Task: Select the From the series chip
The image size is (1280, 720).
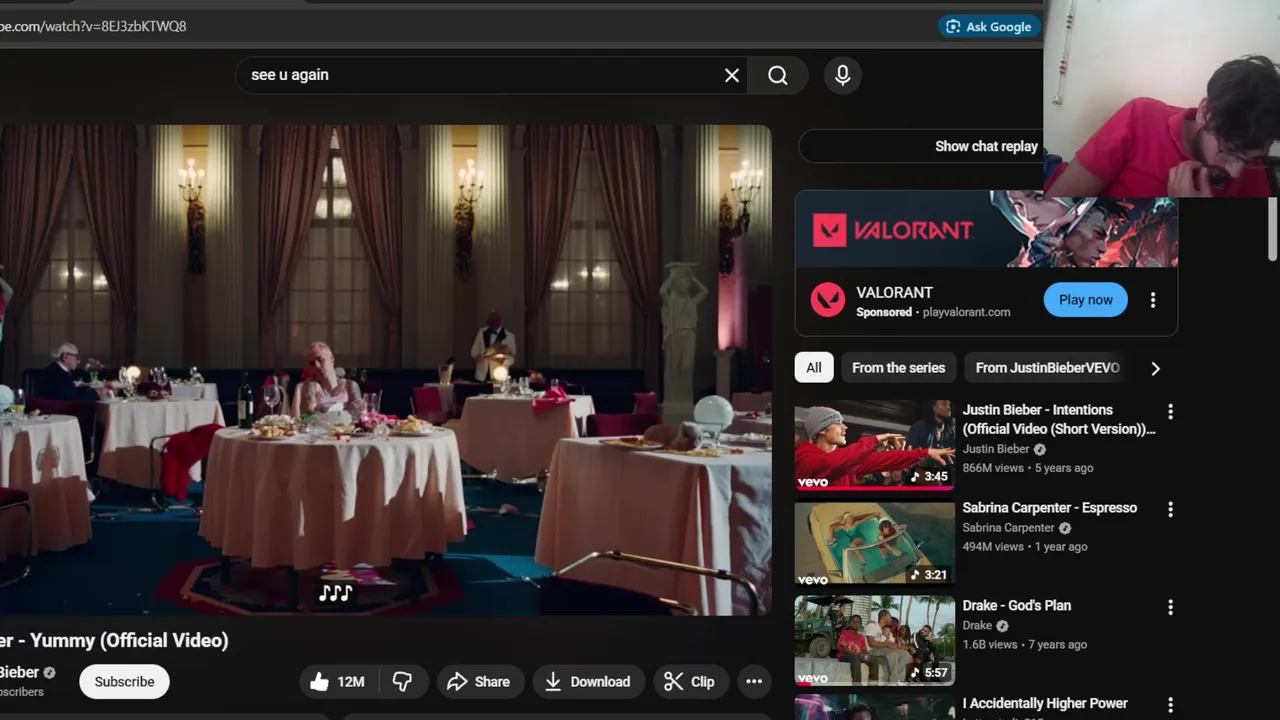Action: 898,368
